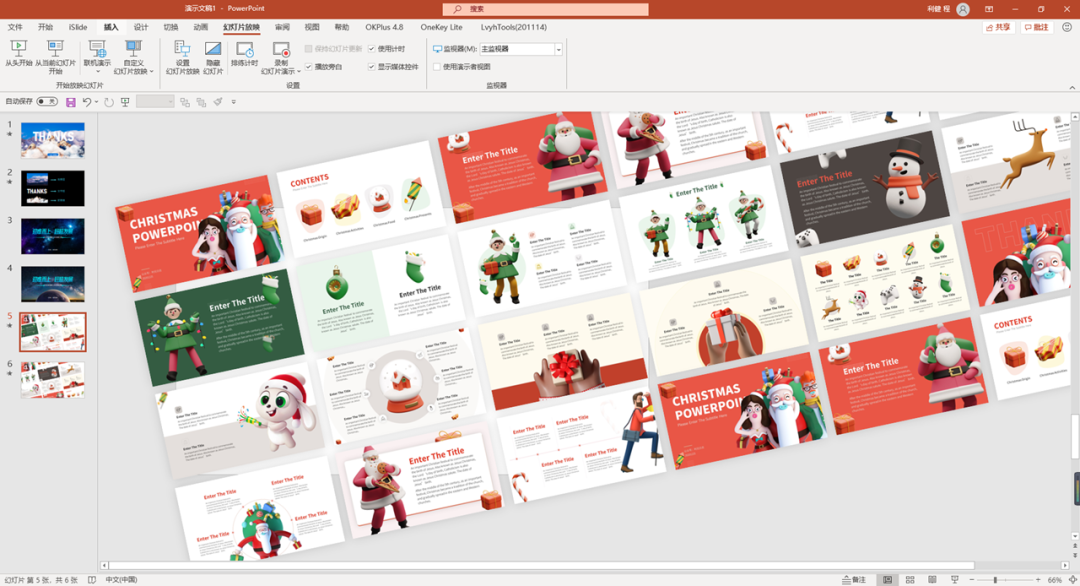Click zoom in plus button
The height and width of the screenshot is (586, 1080).
click(1038, 580)
